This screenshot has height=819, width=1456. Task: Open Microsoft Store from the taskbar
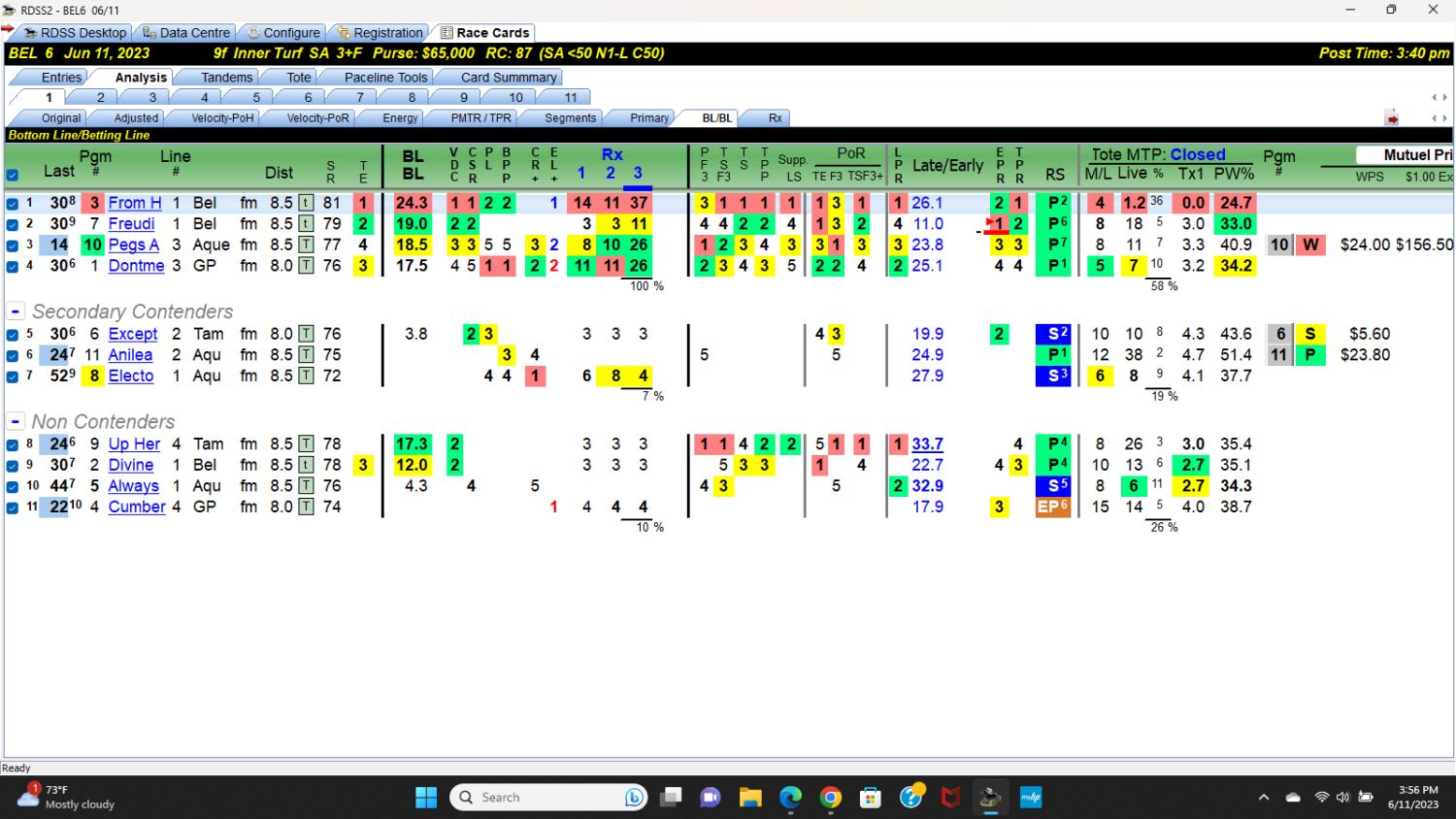pos(871,798)
